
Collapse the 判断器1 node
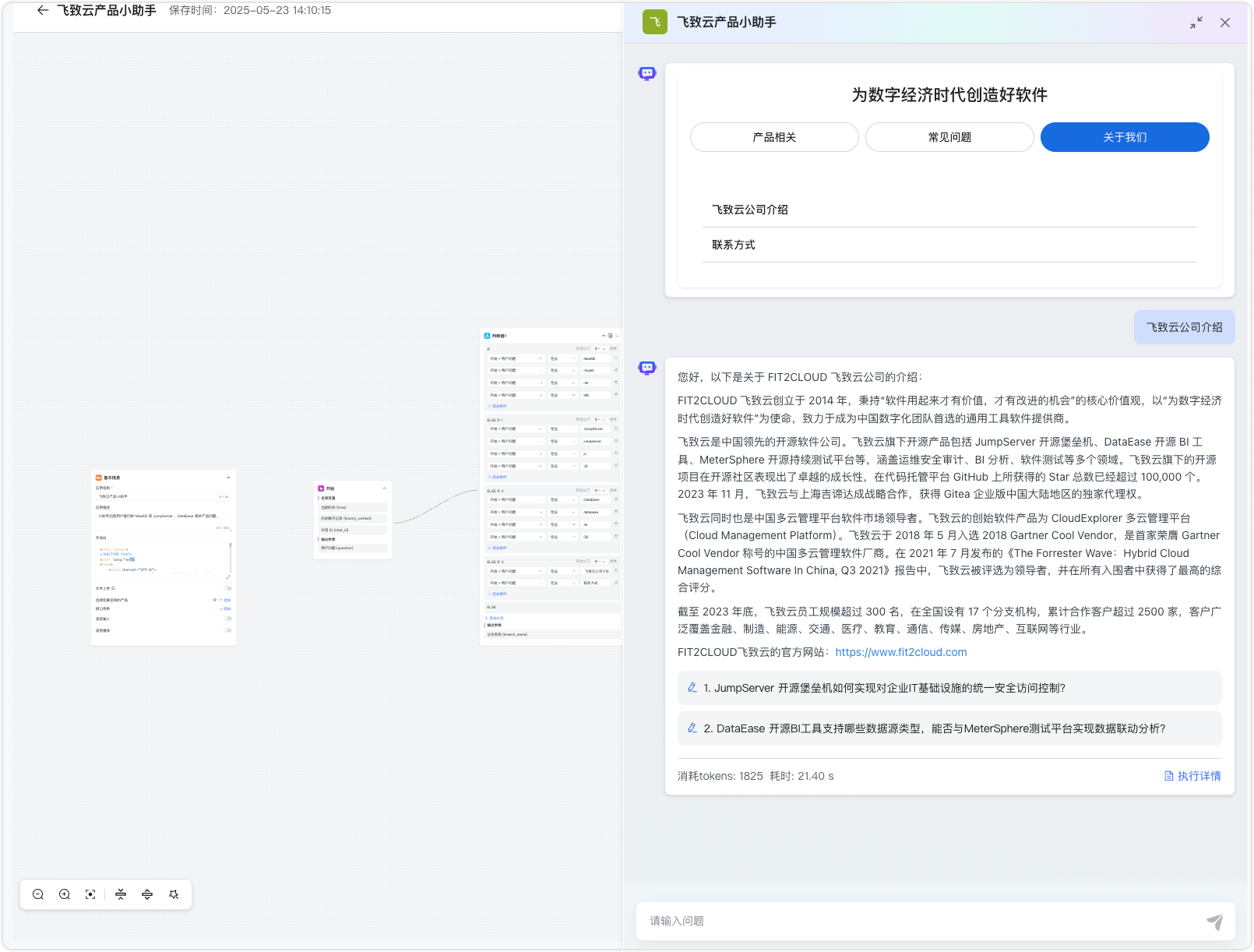click(603, 336)
